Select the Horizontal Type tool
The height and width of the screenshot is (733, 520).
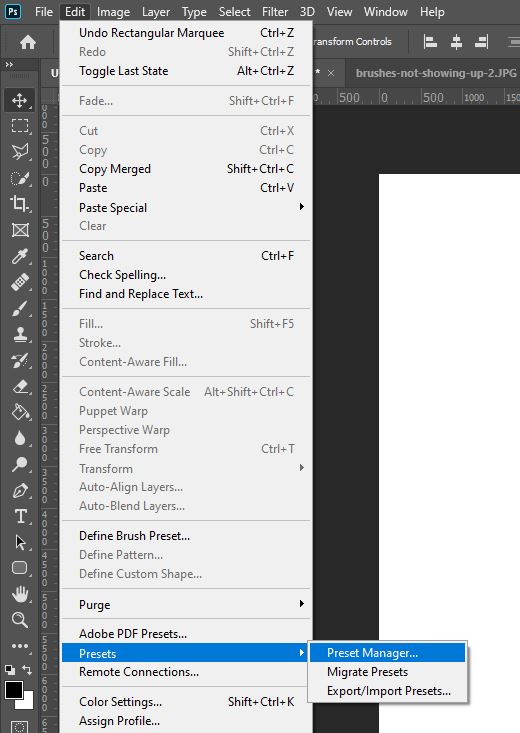pyautogui.click(x=20, y=516)
